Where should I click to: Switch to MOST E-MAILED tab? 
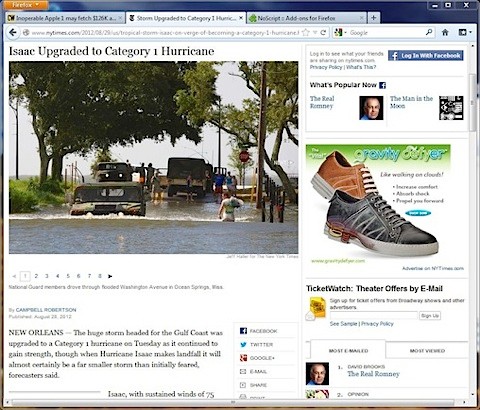click(348, 351)
